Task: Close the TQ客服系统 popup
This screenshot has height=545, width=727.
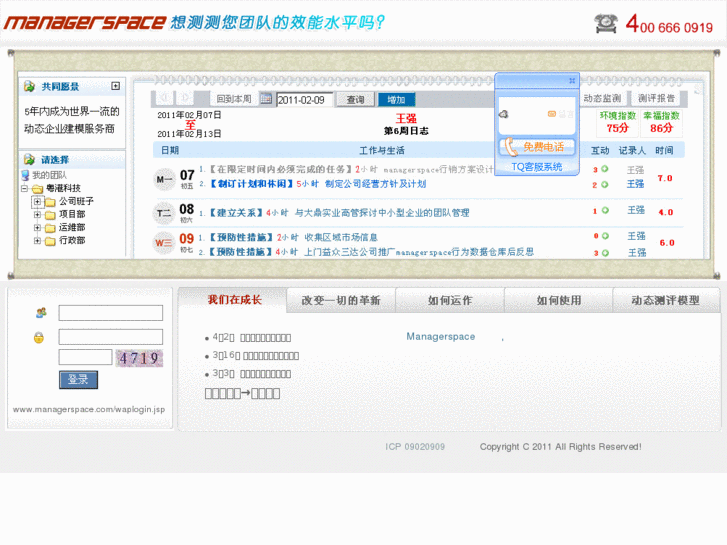Action: coord(572,81)
